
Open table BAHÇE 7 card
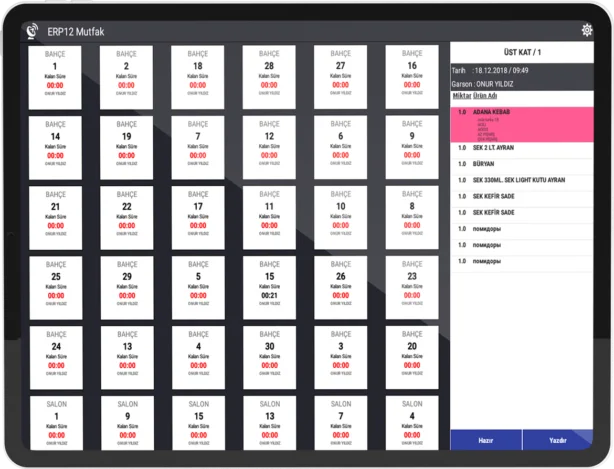coord(198,147)
